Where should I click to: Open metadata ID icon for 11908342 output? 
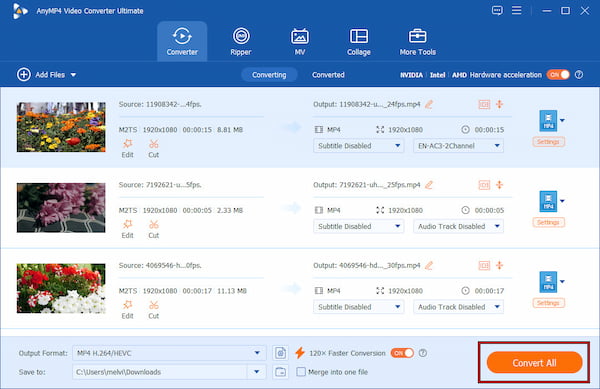(484, 104)
